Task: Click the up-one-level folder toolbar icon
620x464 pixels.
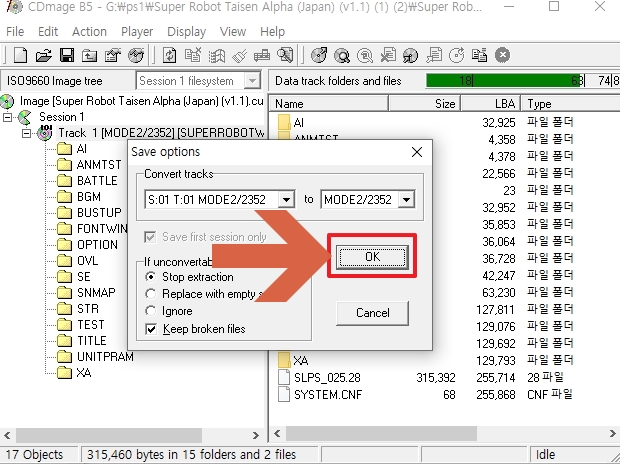Action: 89,55
